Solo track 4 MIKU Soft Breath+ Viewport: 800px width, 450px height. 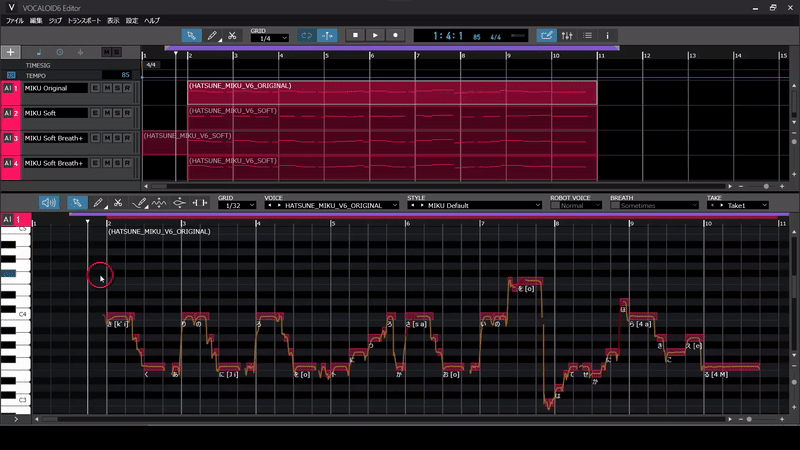(117, 163)
